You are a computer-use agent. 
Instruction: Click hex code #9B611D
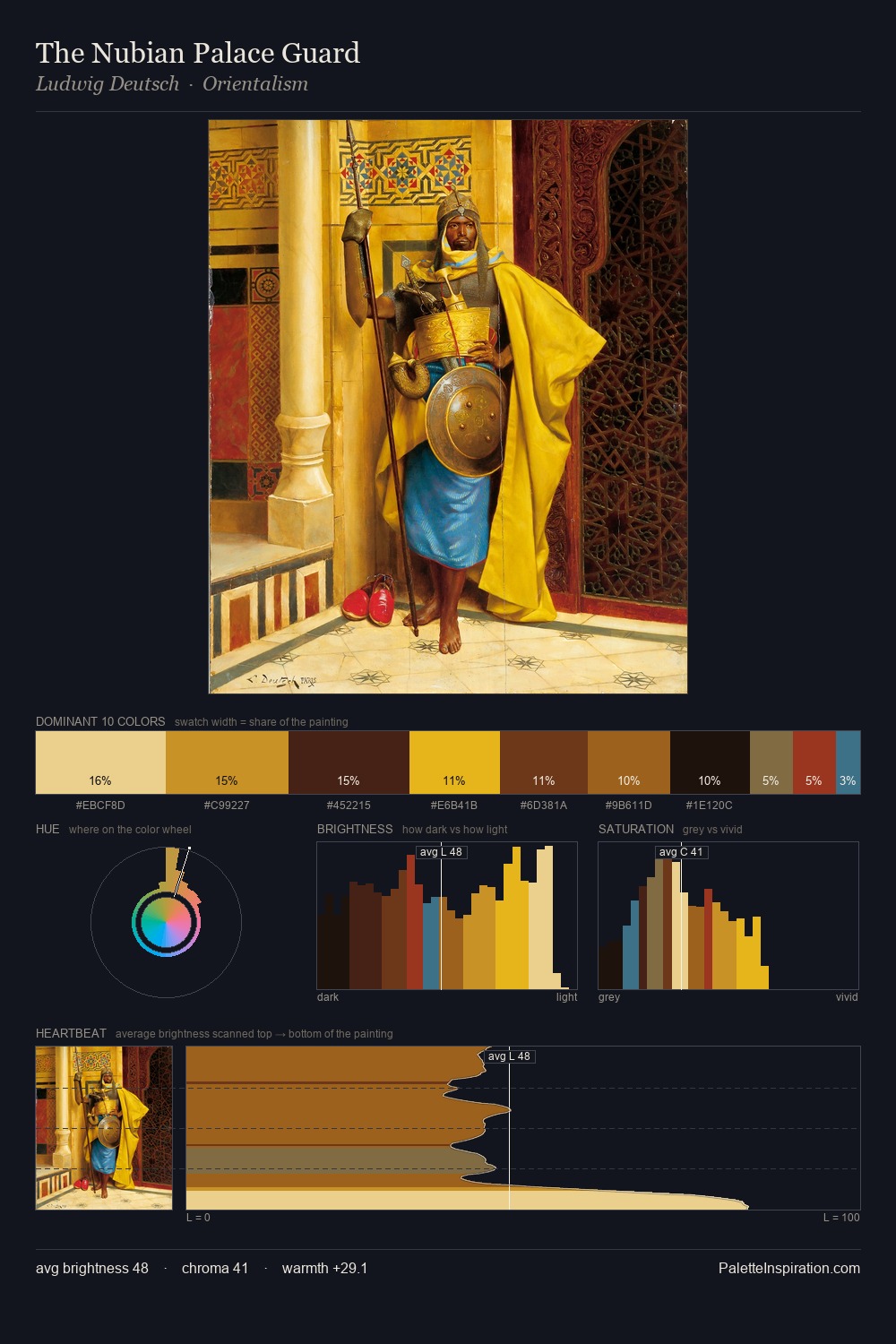(629, 806)
